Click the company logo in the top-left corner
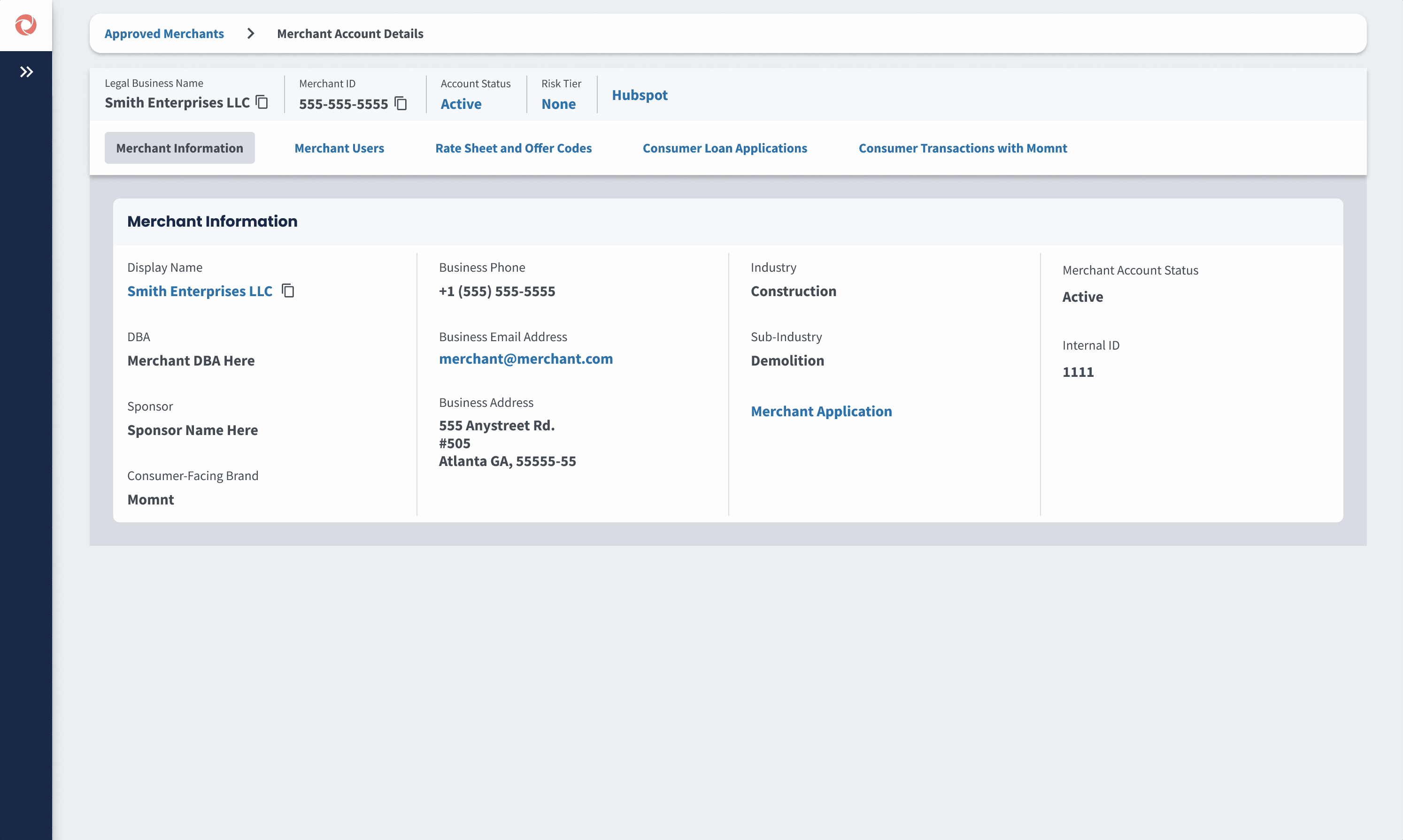The image size is (1403, 840). pos(25,25)
